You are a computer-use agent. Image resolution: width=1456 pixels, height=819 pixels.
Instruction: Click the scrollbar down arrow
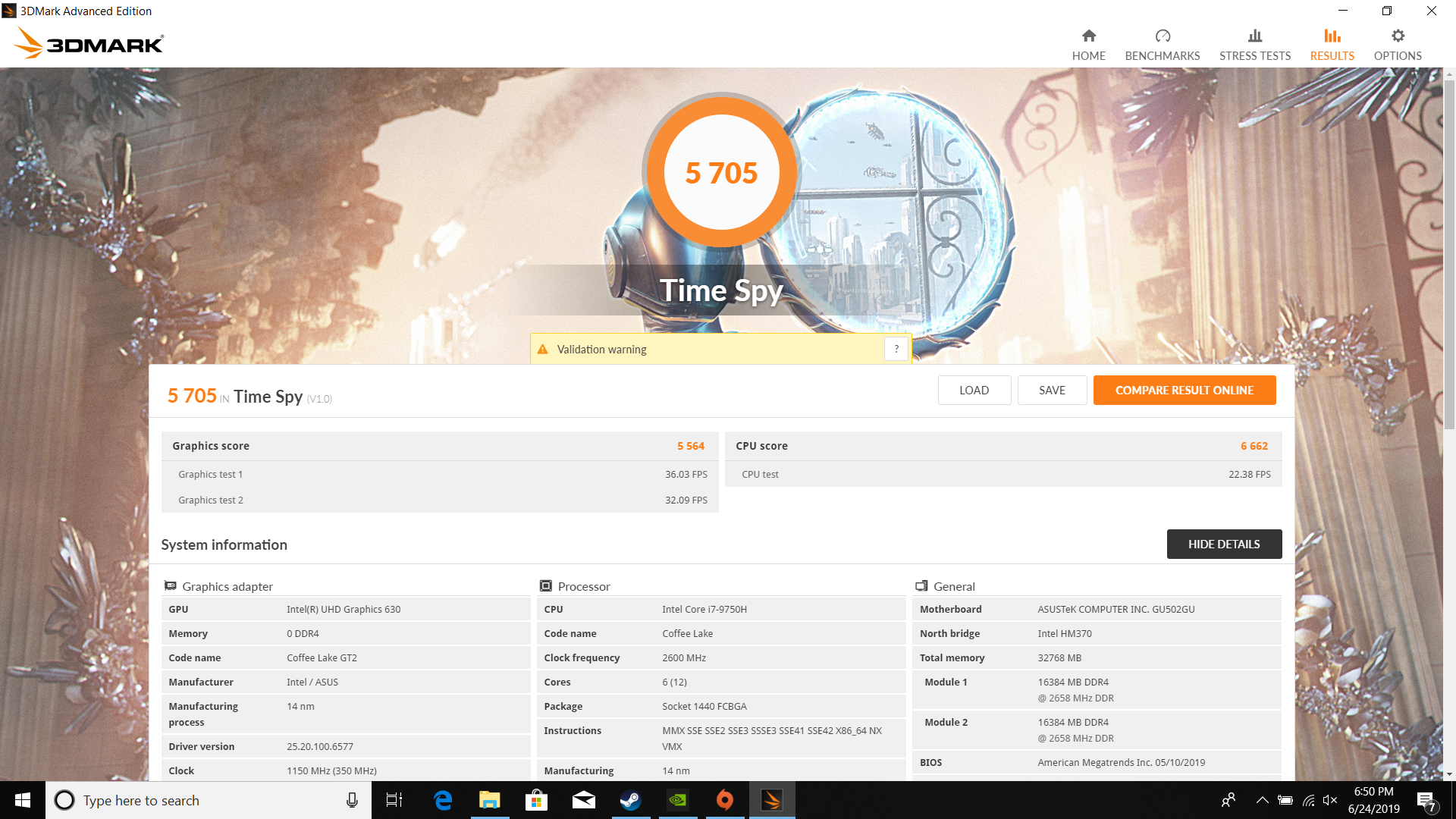1449,774
